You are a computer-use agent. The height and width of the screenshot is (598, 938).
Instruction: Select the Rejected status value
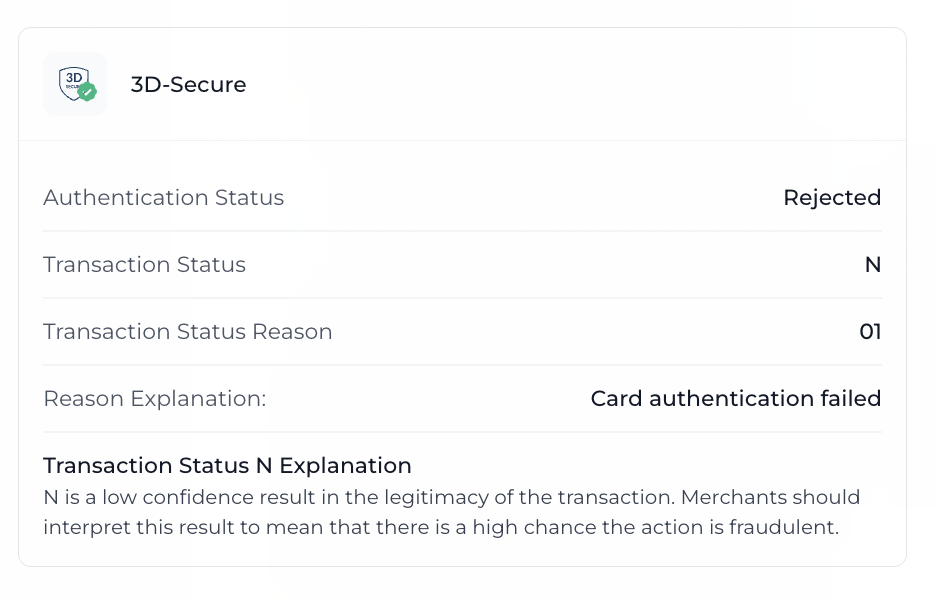[831, 198]
